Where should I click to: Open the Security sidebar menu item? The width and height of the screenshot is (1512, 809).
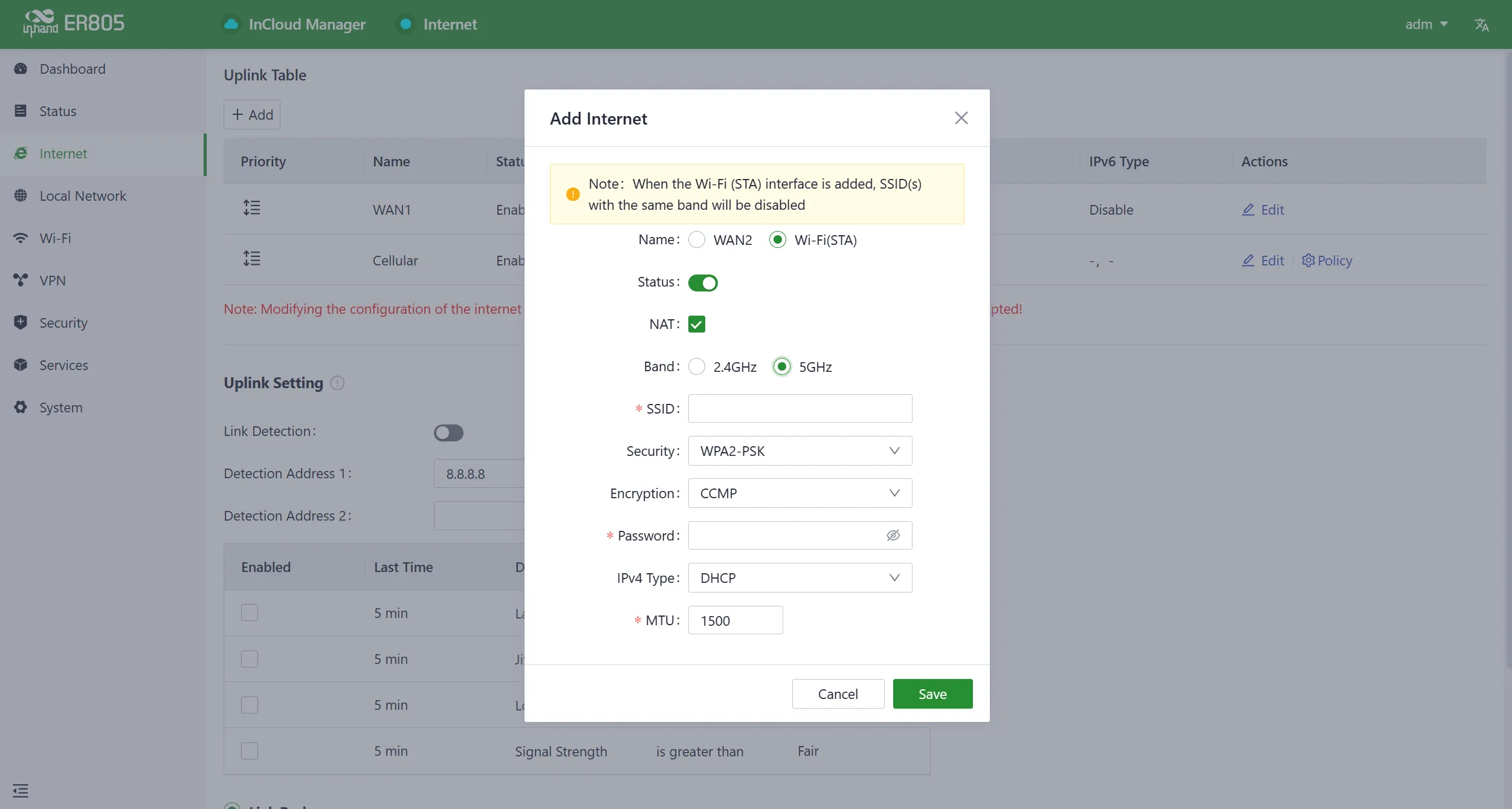click(x=103, y=323)
